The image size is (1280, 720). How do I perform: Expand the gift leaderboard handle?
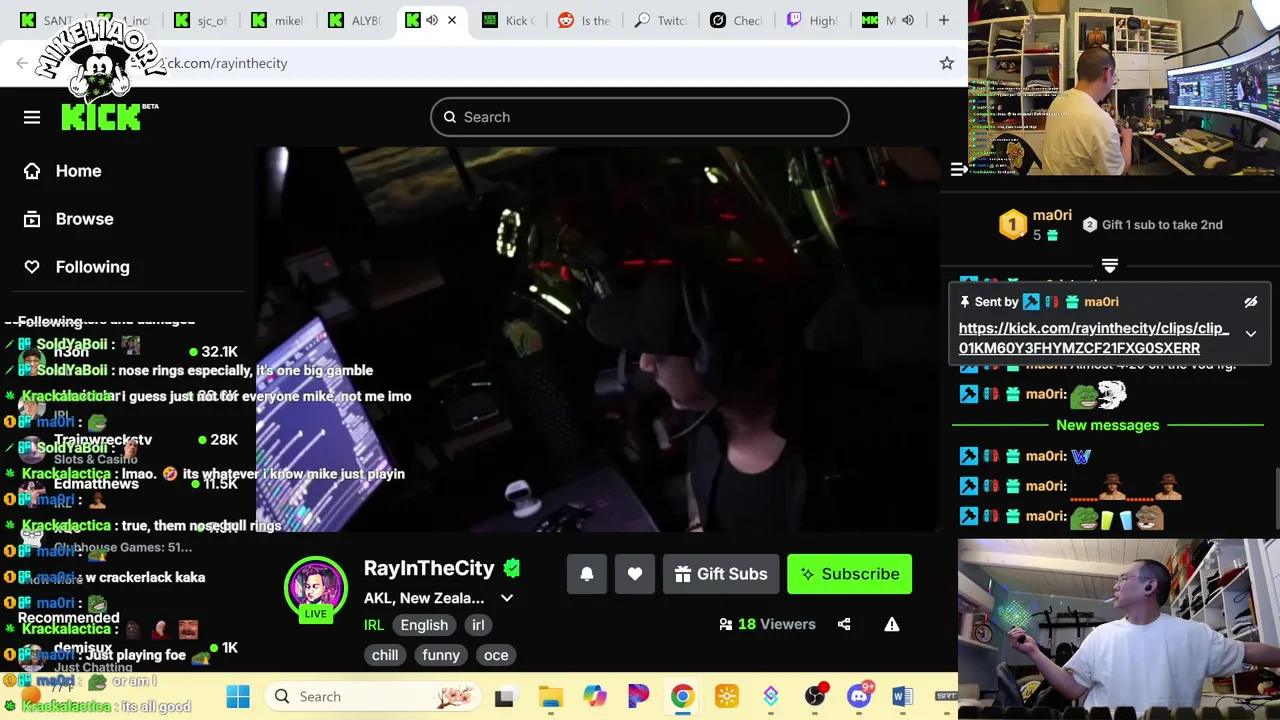(1109, 266)
